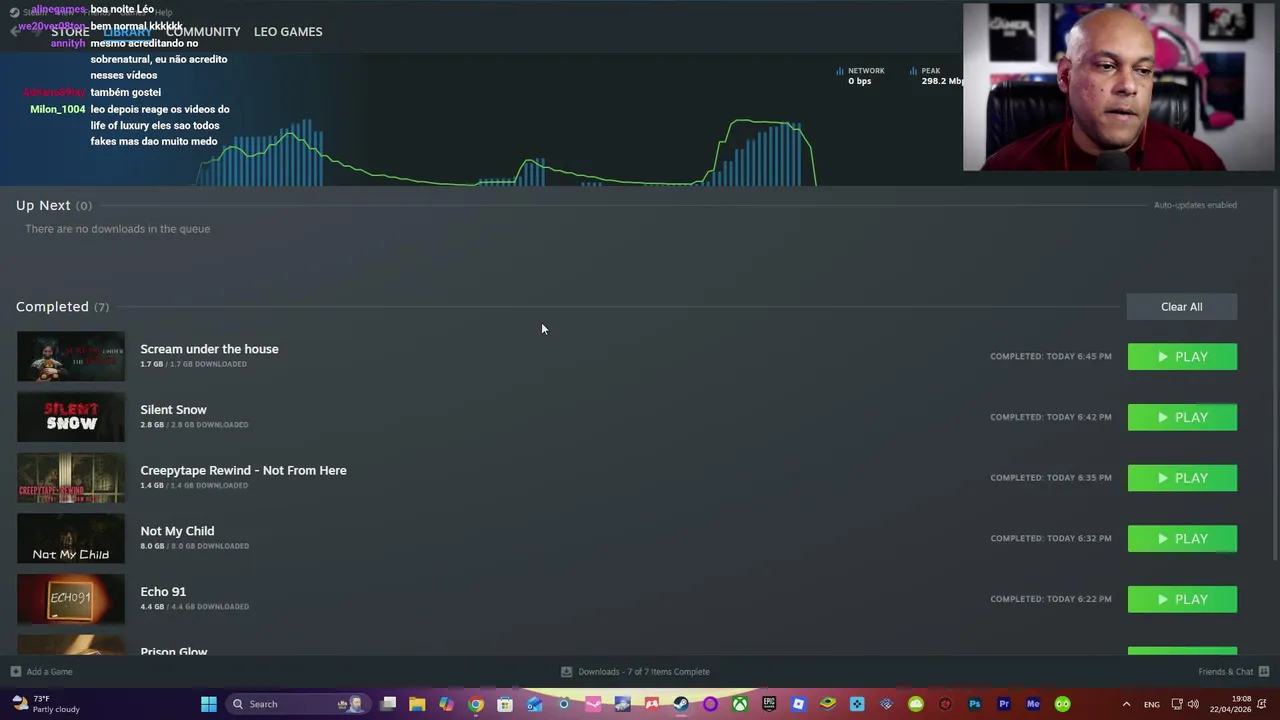
Task: Select 'Silent Snow' title text
Action: point(173,410)
